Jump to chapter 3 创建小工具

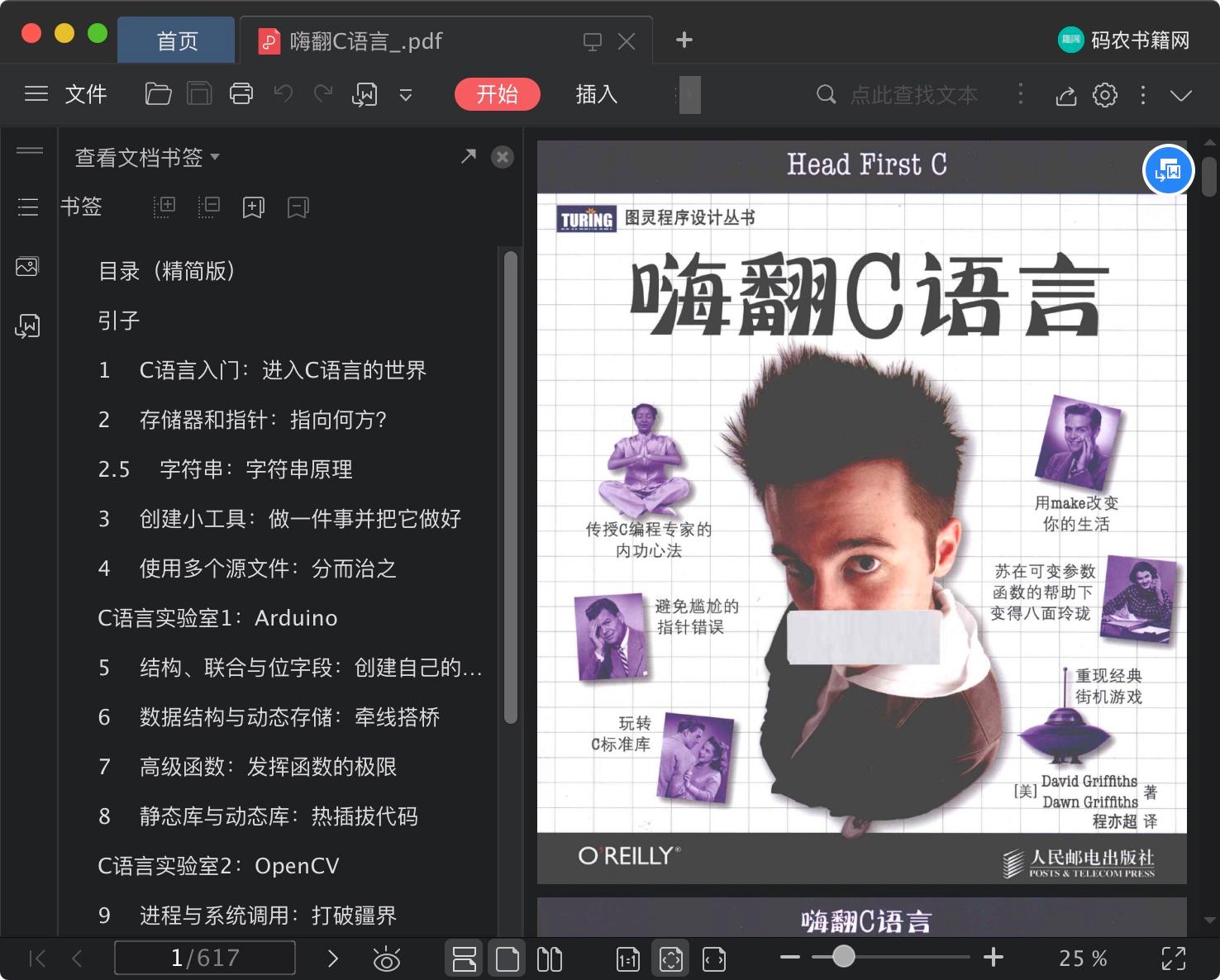[x=279, y=519]
